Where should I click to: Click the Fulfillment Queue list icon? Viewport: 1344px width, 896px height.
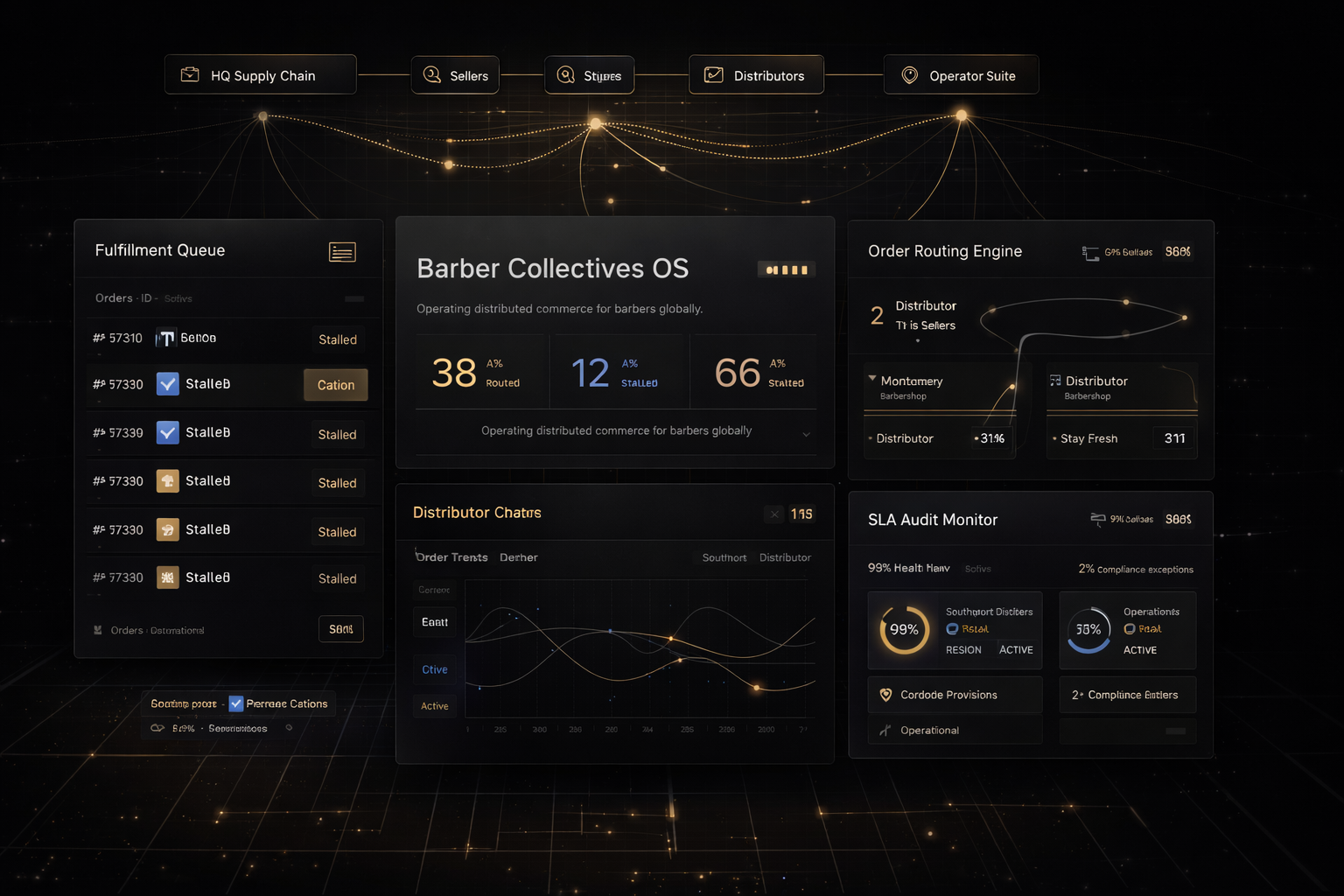(x=342, y=251)
